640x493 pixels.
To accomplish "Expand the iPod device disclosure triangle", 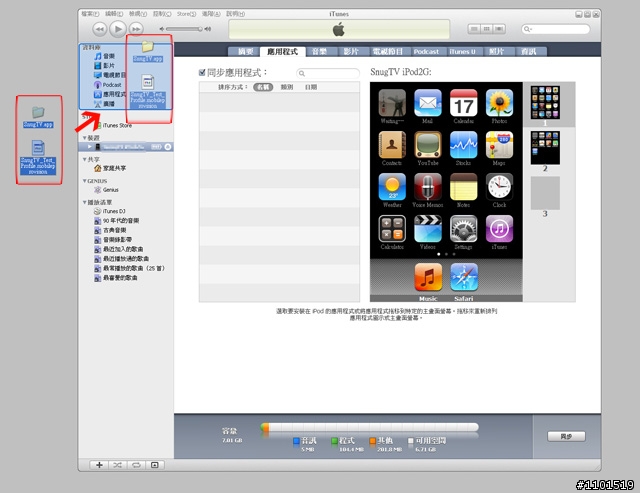I will [x=90, y=147].
